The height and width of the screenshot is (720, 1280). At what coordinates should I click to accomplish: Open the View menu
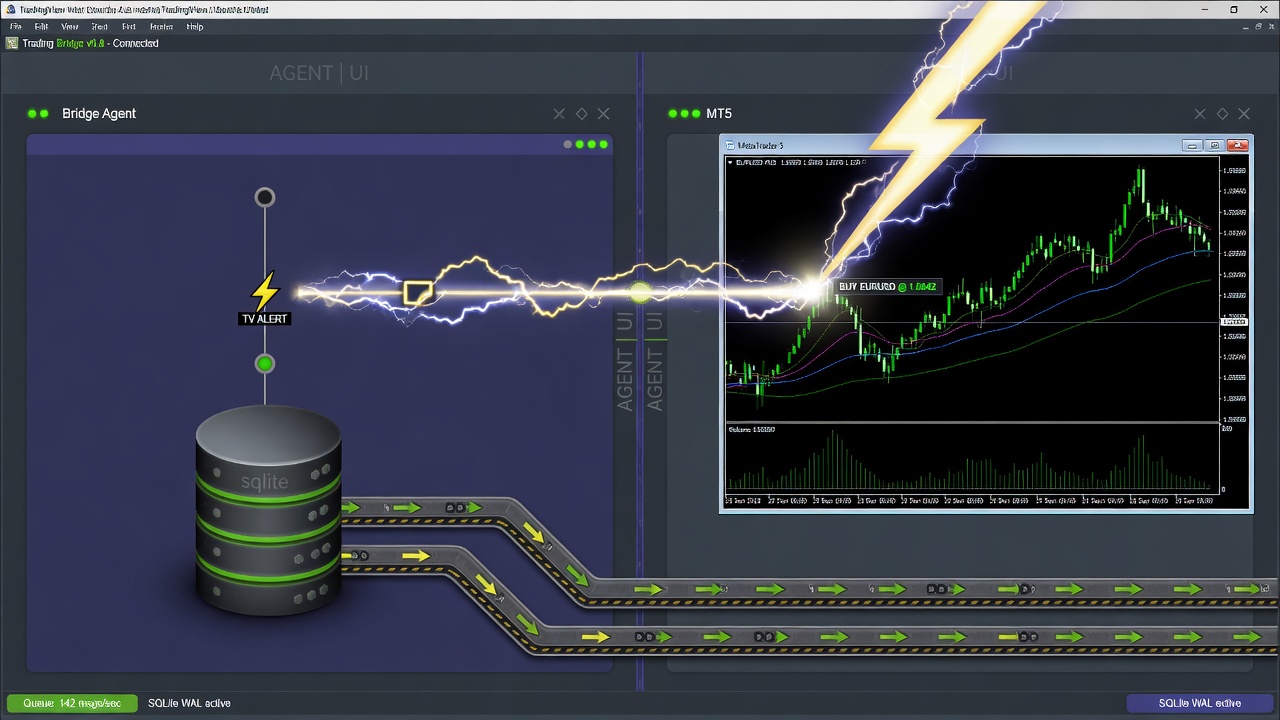pos(70,27)
